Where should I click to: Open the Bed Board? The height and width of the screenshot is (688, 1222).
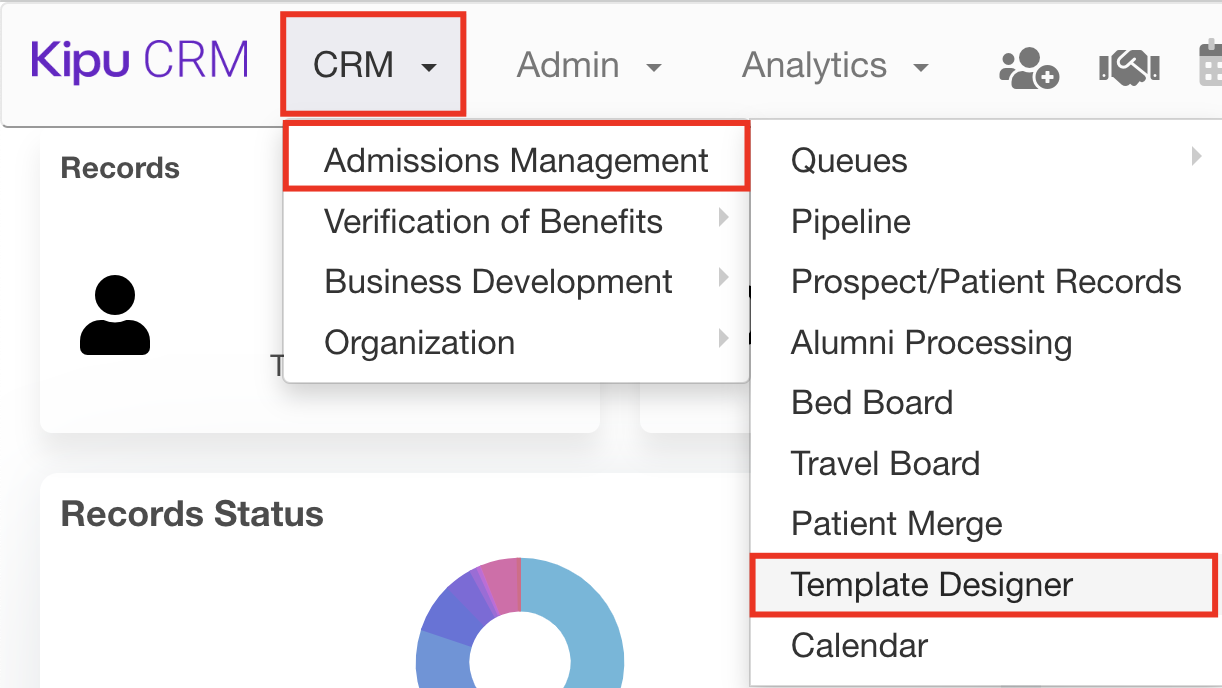coord(872,403)
